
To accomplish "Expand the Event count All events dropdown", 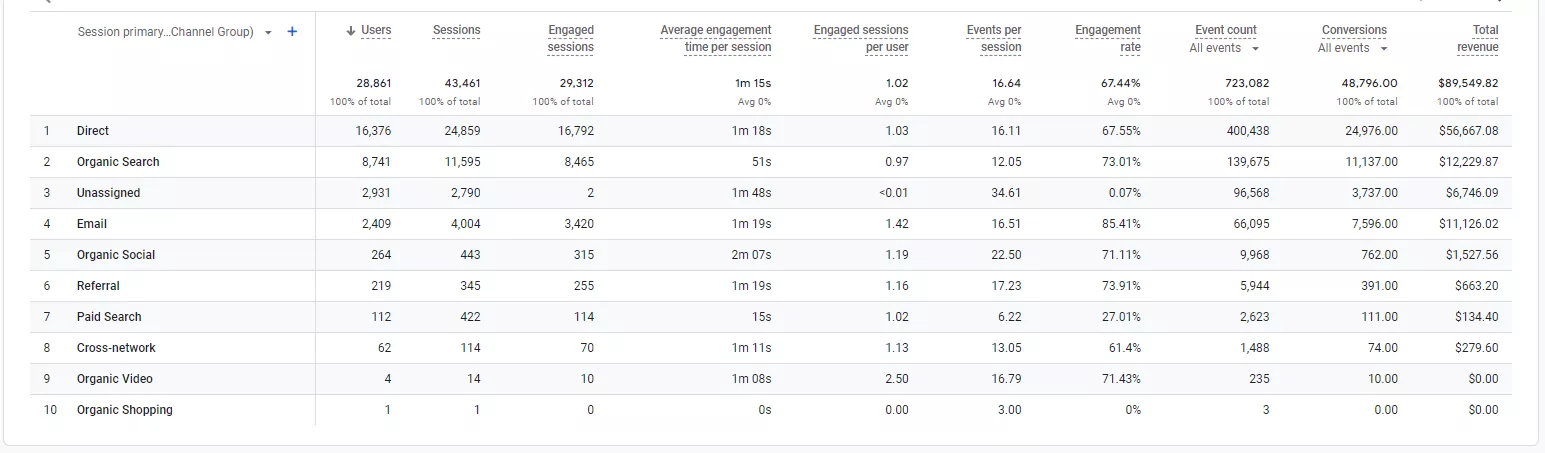I will pos(1224,48).
